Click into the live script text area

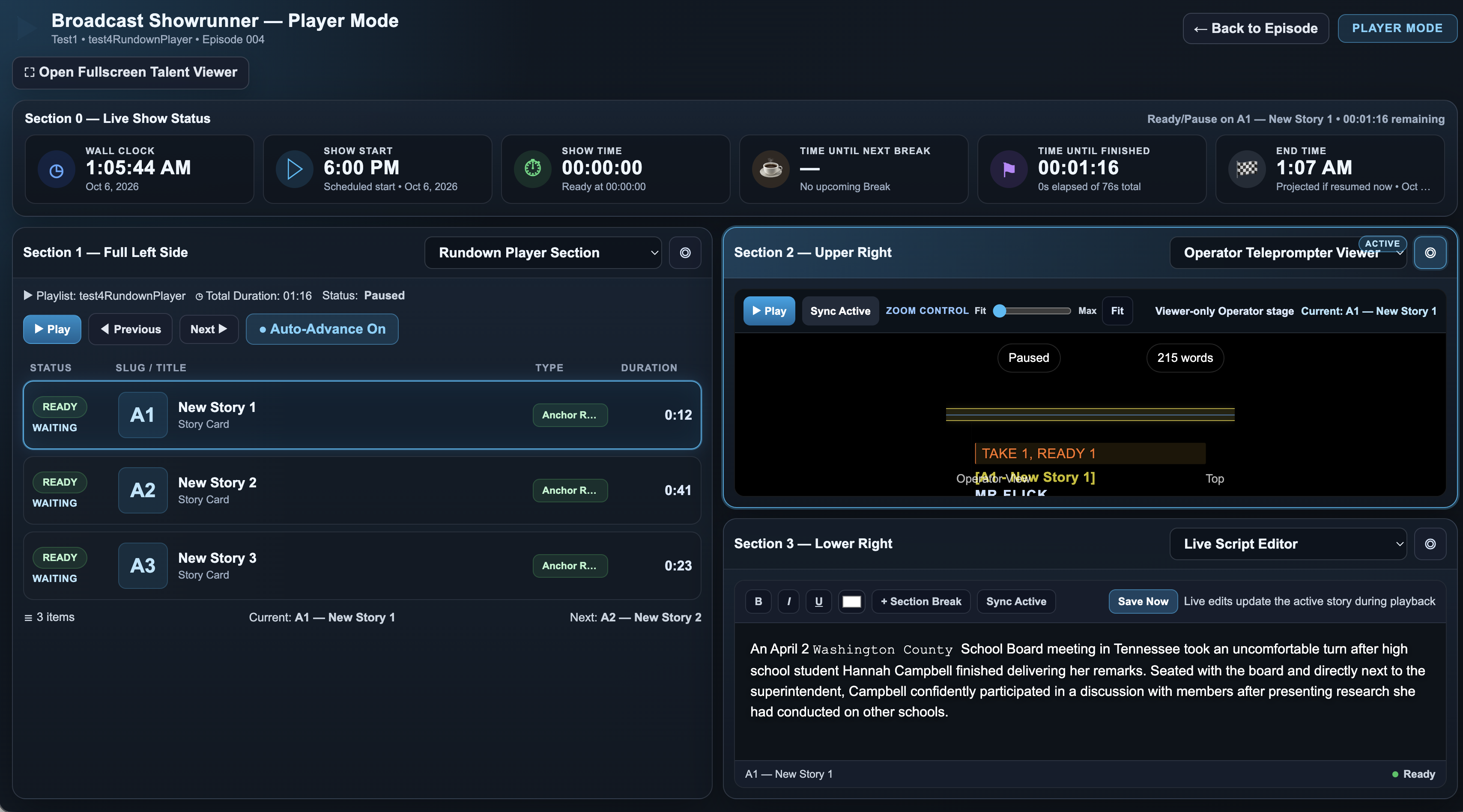1090,692
